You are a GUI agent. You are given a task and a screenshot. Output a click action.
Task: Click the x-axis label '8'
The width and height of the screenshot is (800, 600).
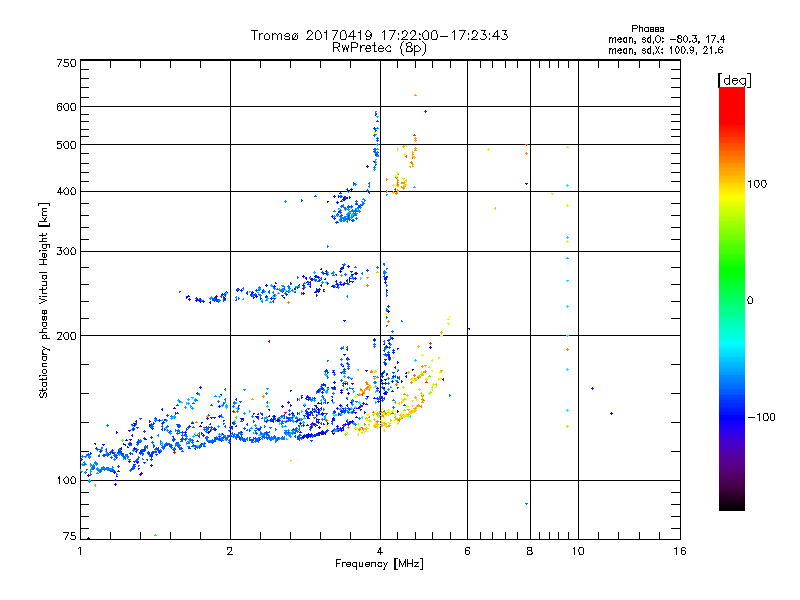(530, 551)
